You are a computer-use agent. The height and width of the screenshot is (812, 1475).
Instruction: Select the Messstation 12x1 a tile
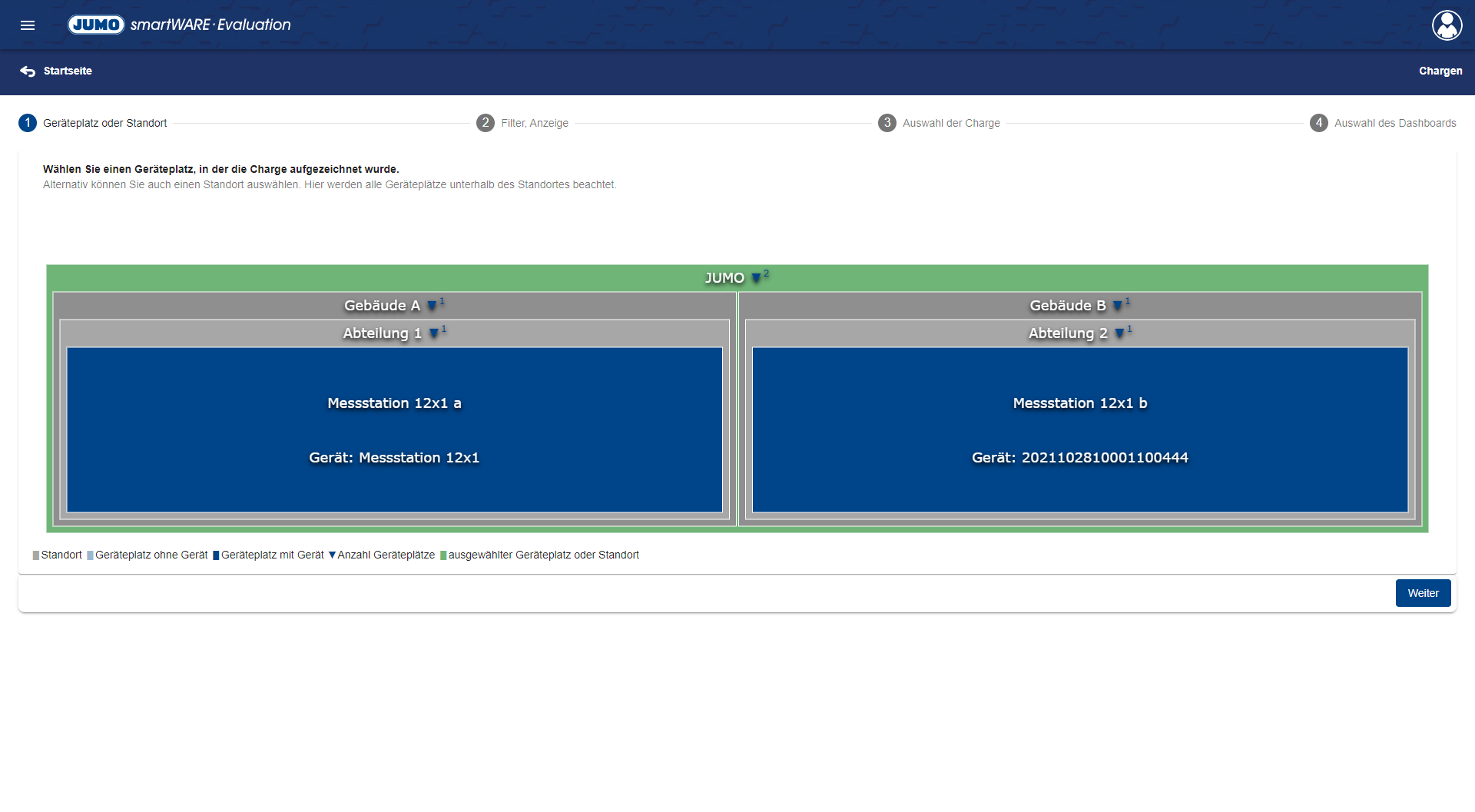point(394,429)
